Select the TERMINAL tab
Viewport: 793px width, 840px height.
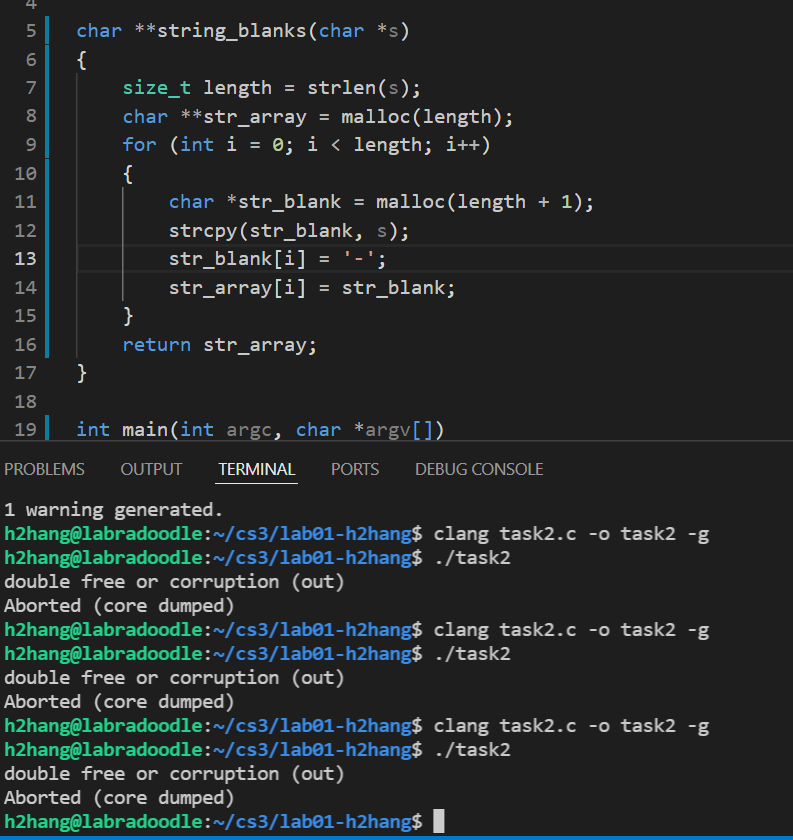point(256,469)
